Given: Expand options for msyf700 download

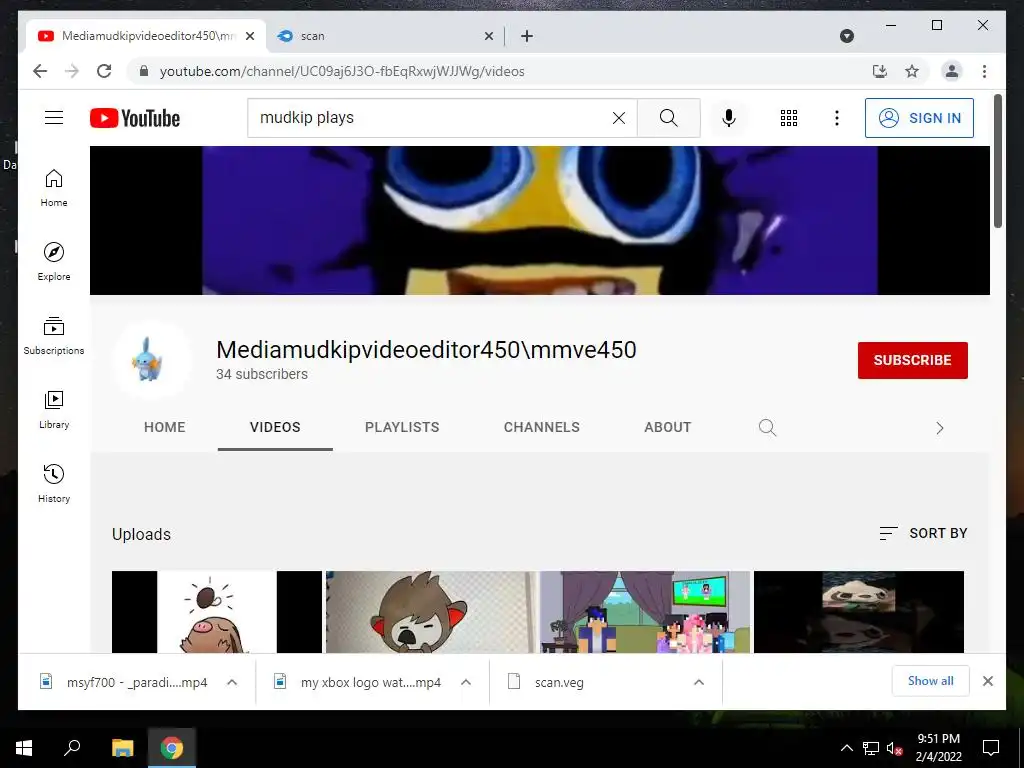Looking at the screenshot, I should [232, 682].
